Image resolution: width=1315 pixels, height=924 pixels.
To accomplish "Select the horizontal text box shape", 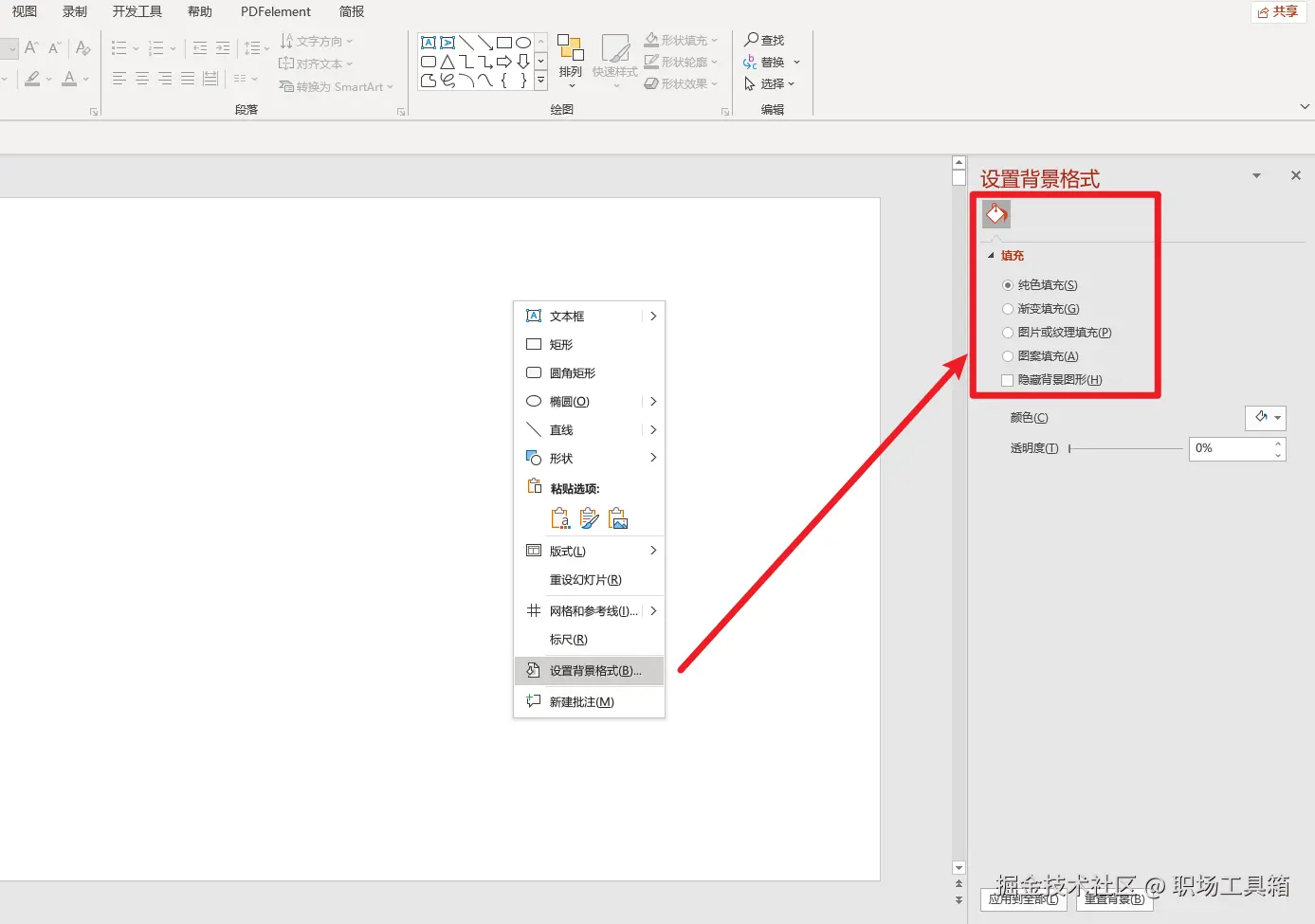I will point(429,43).
